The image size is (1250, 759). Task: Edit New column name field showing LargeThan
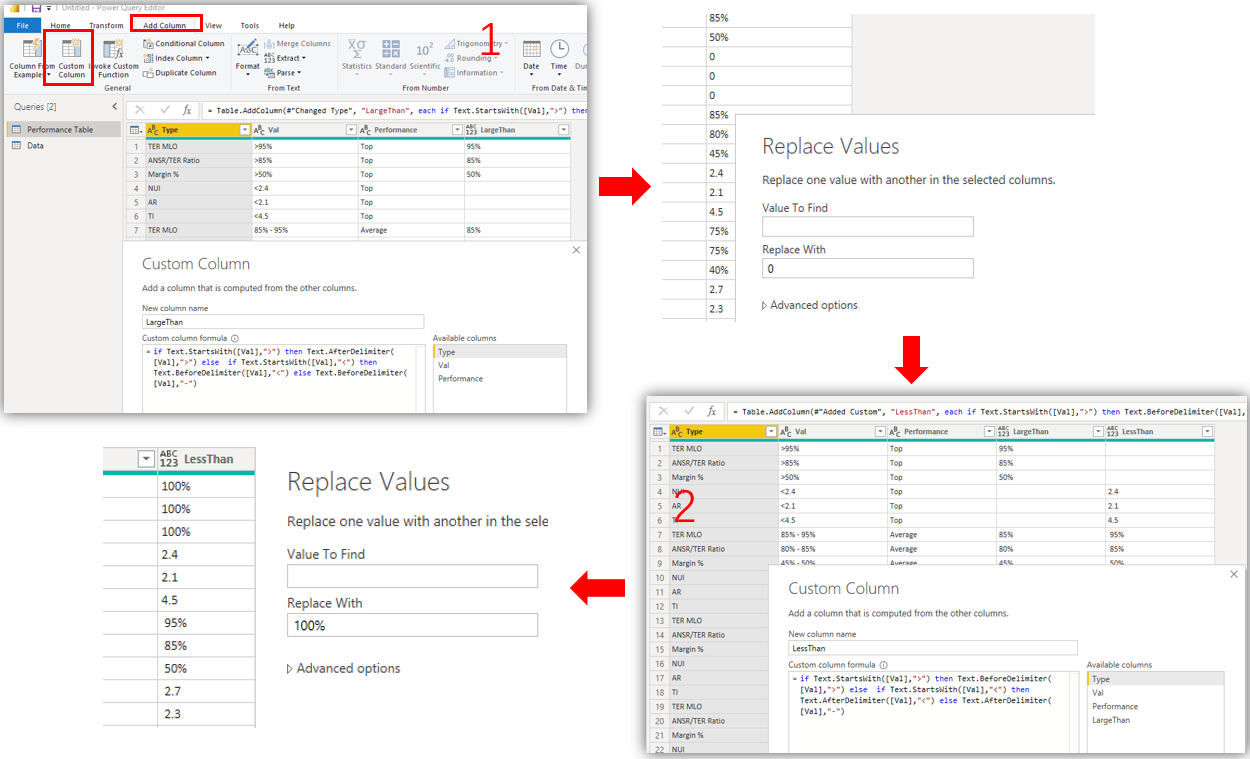283,322
